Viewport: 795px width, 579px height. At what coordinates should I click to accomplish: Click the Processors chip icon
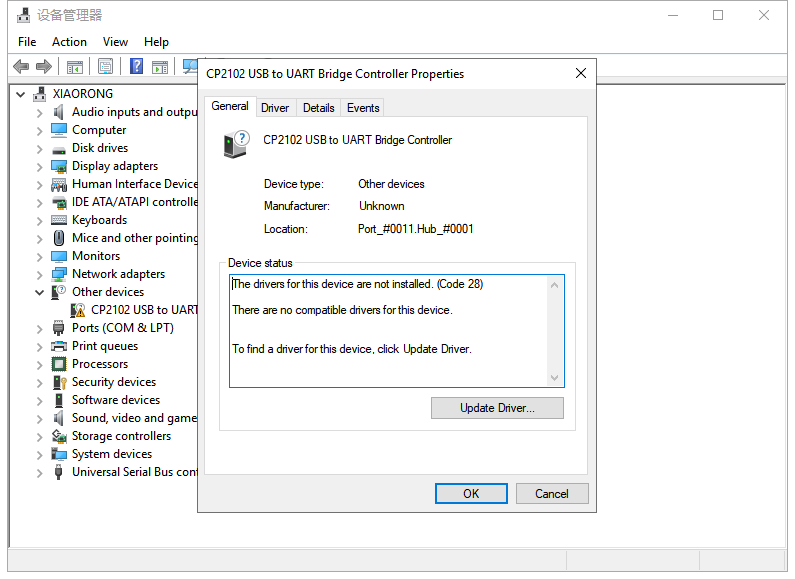(x=59, y=364)
